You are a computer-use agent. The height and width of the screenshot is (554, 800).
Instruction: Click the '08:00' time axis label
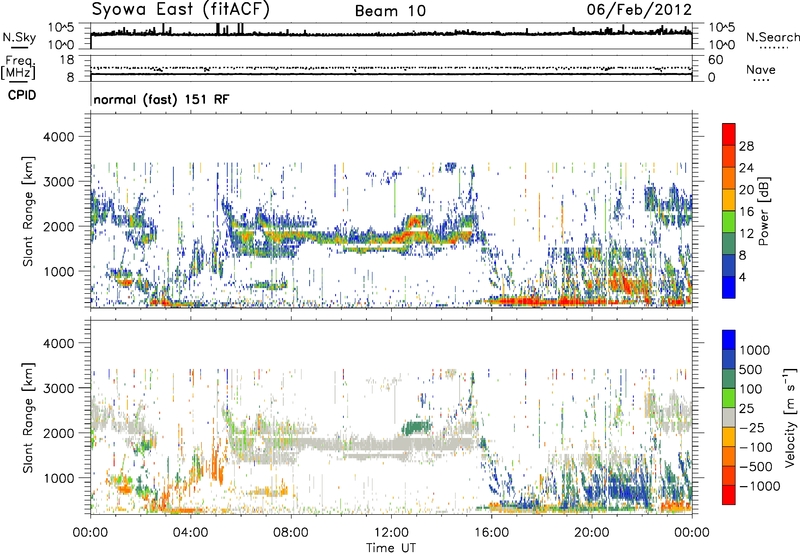[x=291, y=533]
